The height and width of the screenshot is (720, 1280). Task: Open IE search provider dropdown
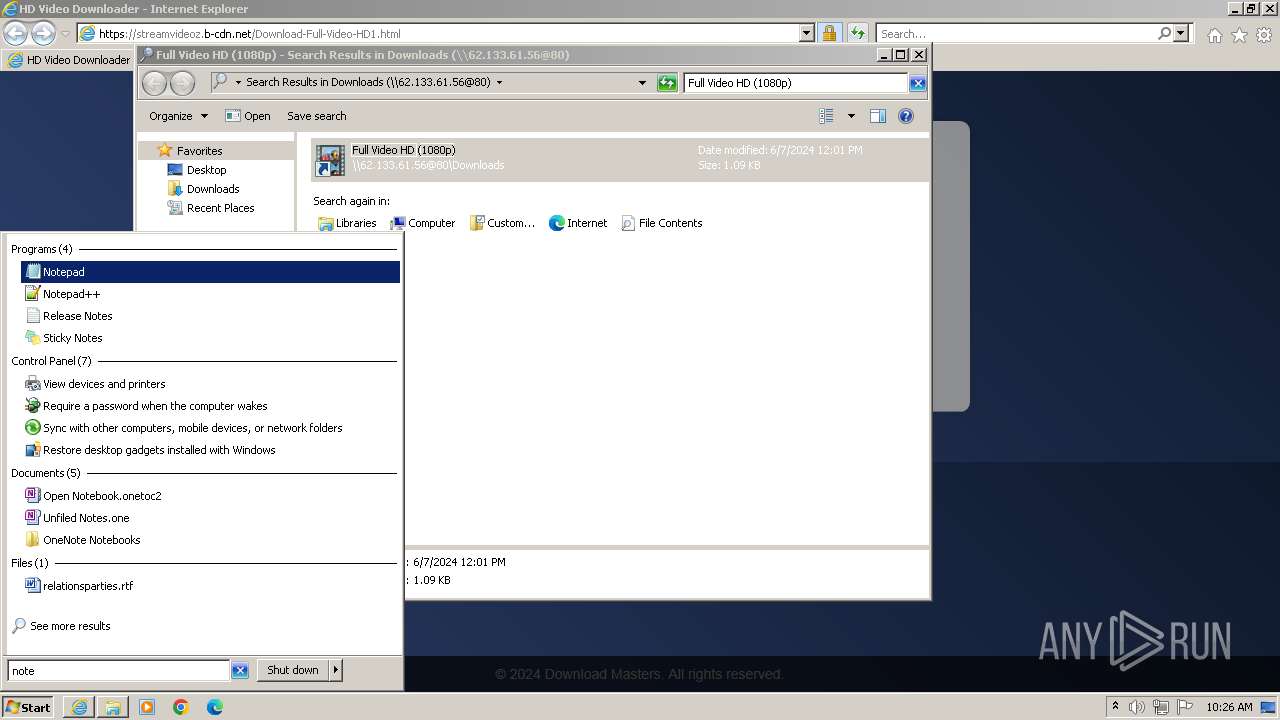pyautogui.click(x=1181, y=33)
